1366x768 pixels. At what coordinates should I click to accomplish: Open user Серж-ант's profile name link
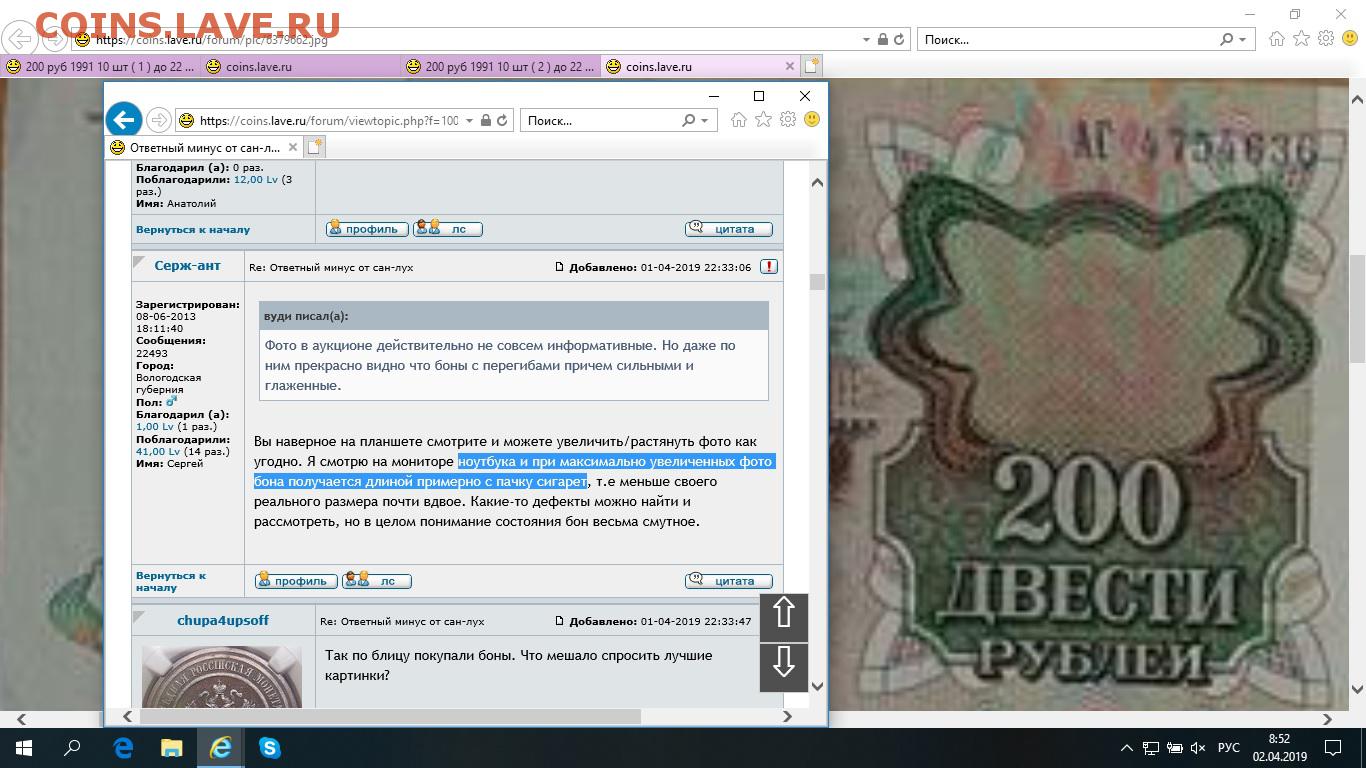[x=188, y=266]
